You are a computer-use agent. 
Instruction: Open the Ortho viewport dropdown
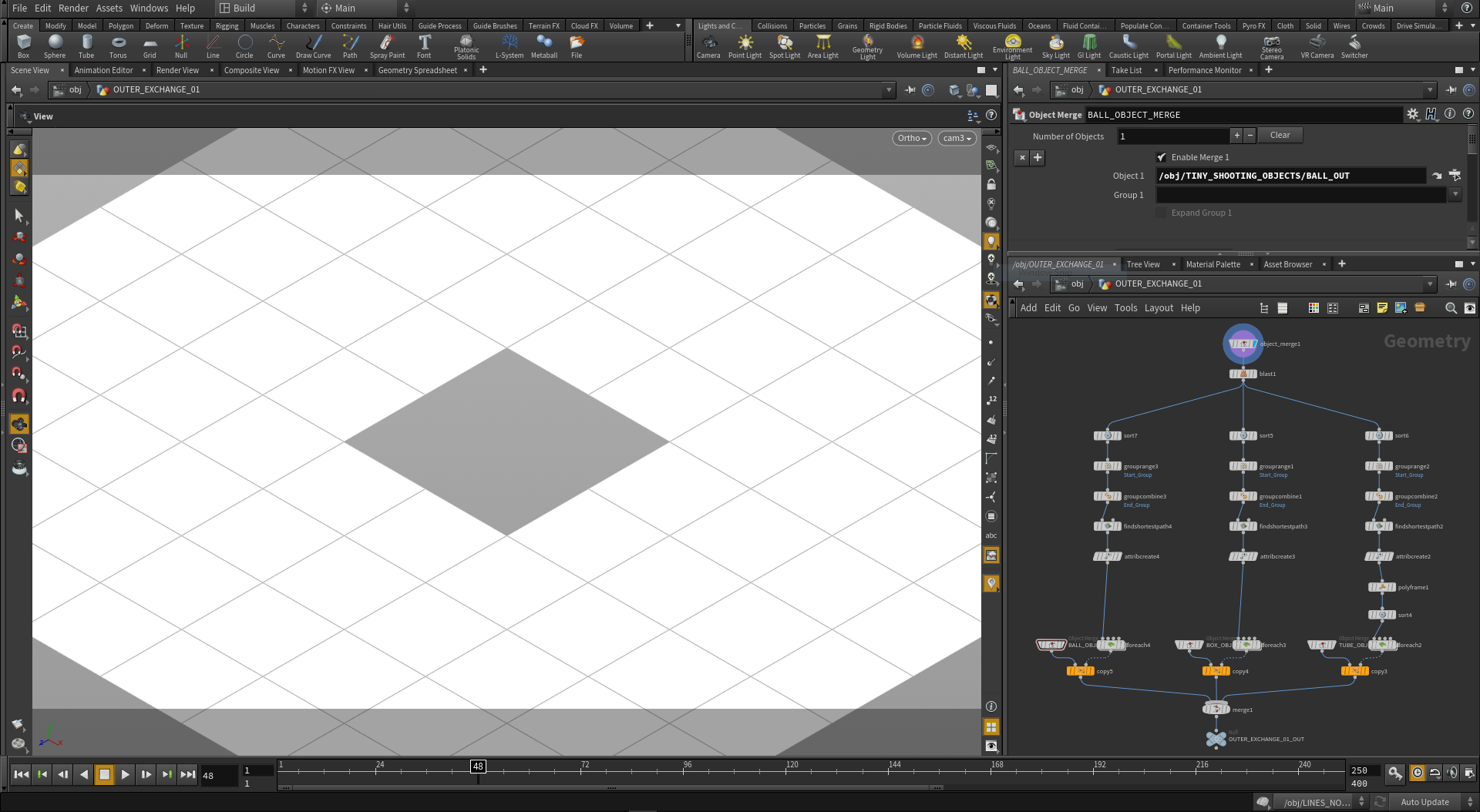913,138
